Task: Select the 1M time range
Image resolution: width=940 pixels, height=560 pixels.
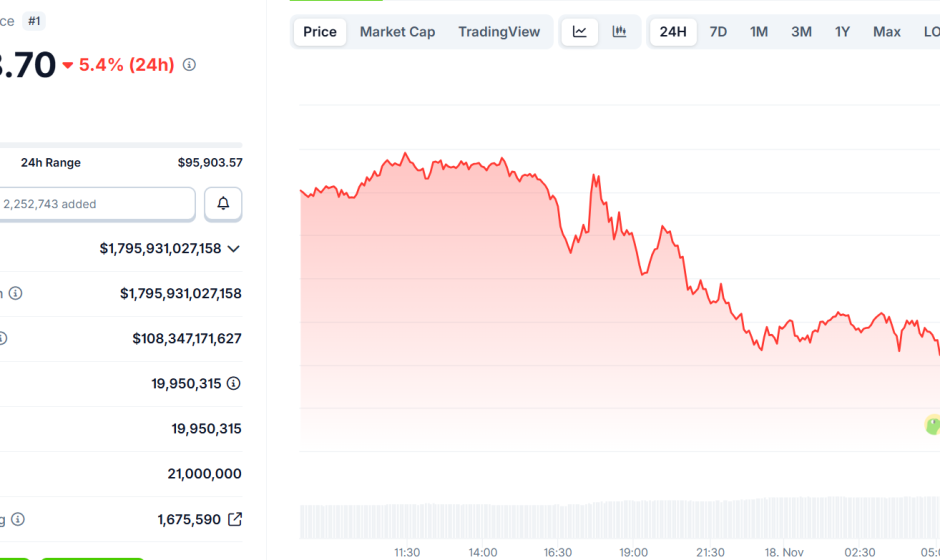Action: pyautogui.click(x=759, y=32)
